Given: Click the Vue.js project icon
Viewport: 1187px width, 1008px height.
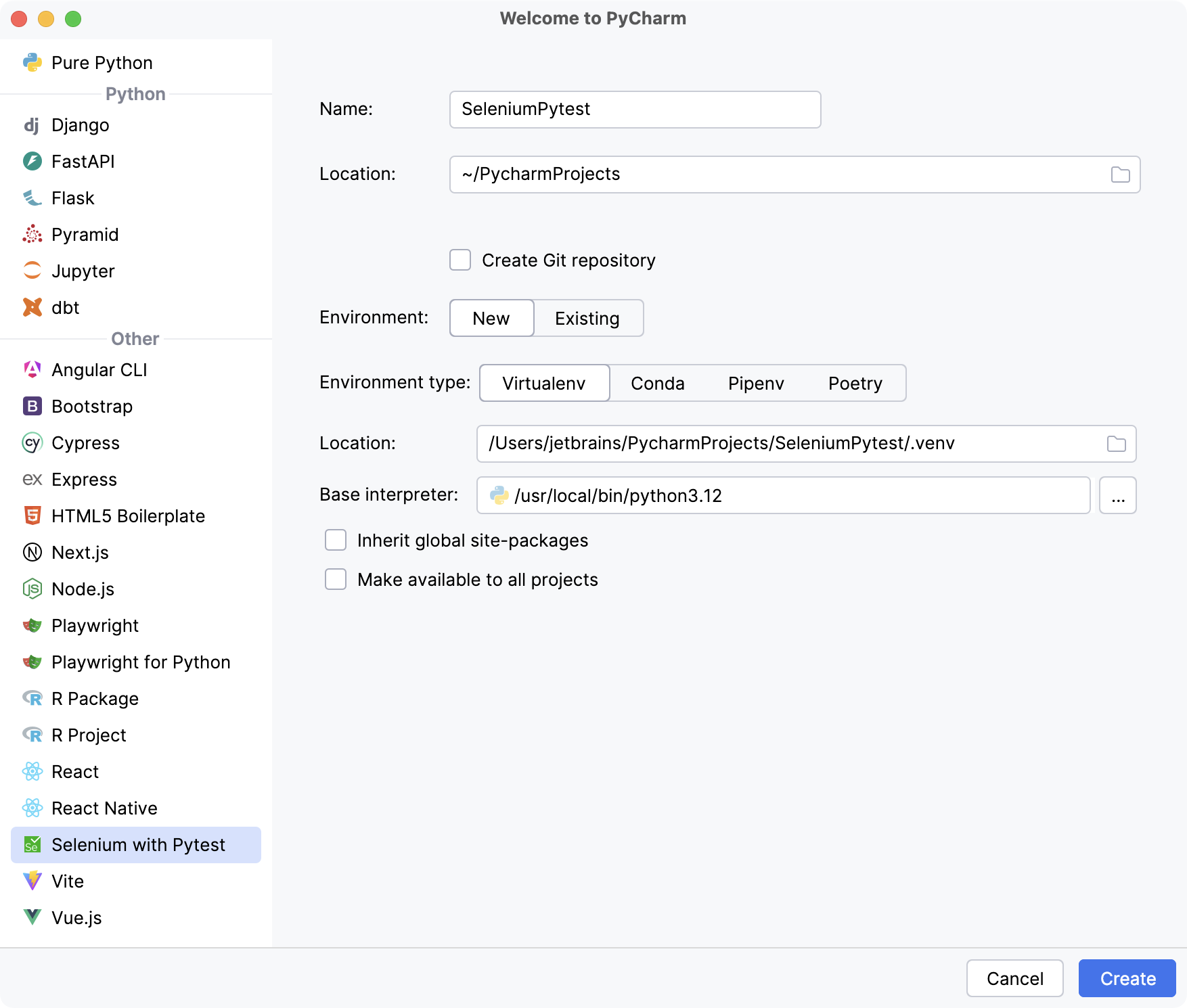Looking at the screenshot, I should (32, 917).
